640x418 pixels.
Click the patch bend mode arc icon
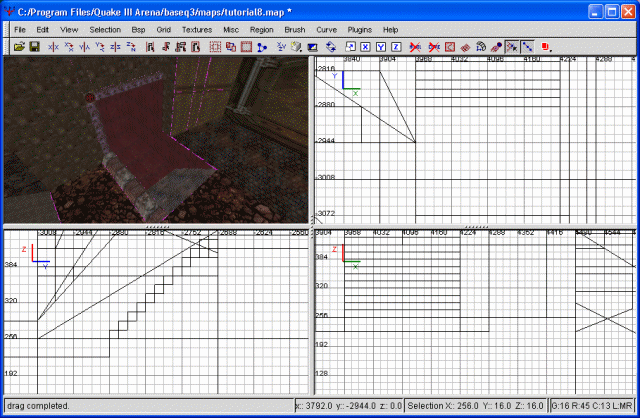point(480,47)
